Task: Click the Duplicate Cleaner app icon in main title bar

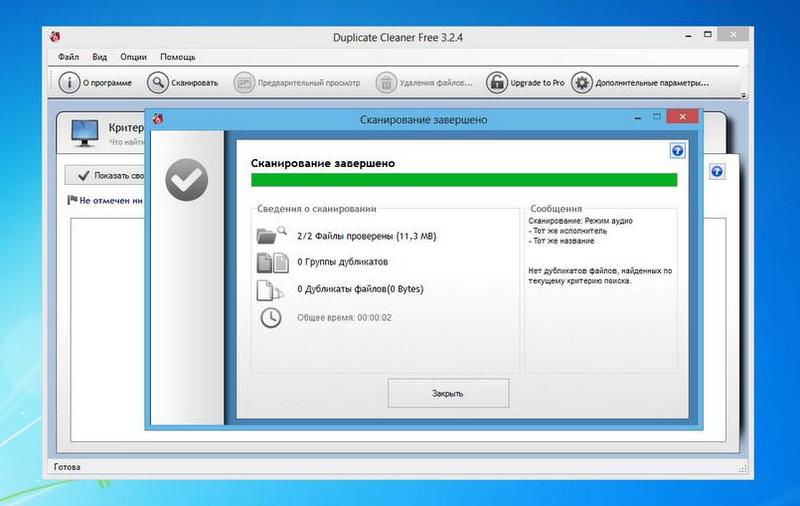Action: (55, 37)
